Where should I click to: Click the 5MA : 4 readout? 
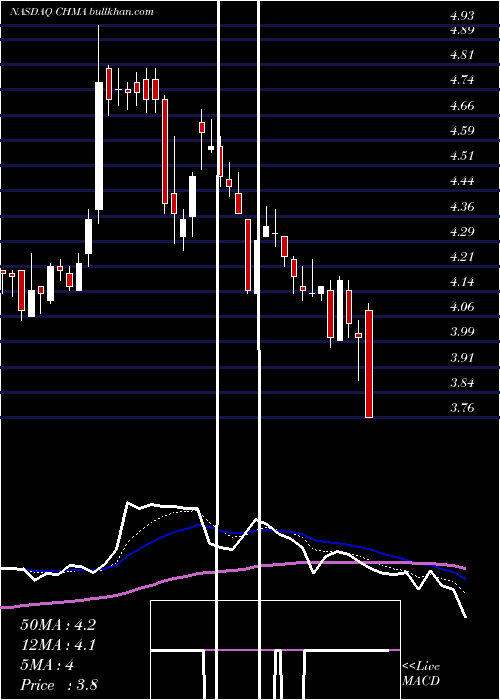point(47,665)
